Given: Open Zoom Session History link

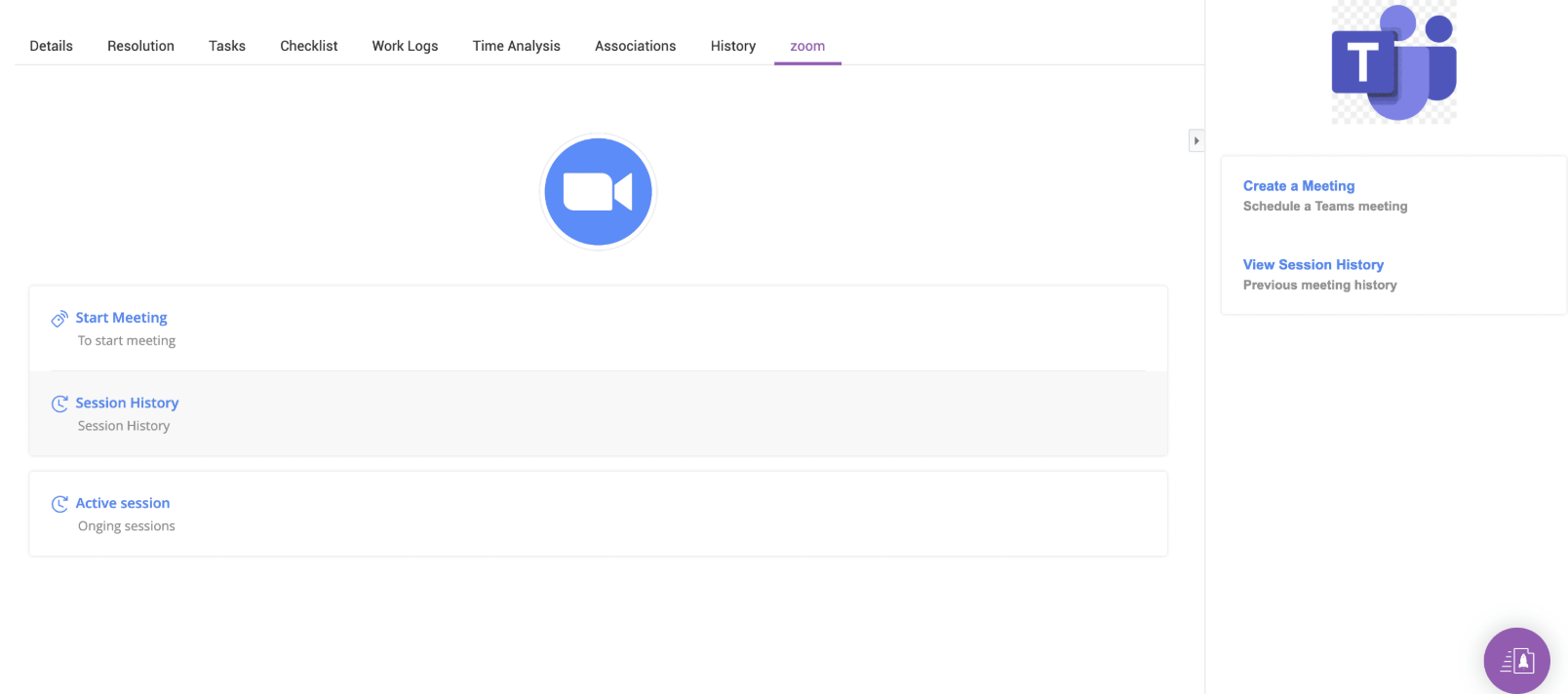Looking at the screenshot, I should pyautogui.click(x=127, y=403).
